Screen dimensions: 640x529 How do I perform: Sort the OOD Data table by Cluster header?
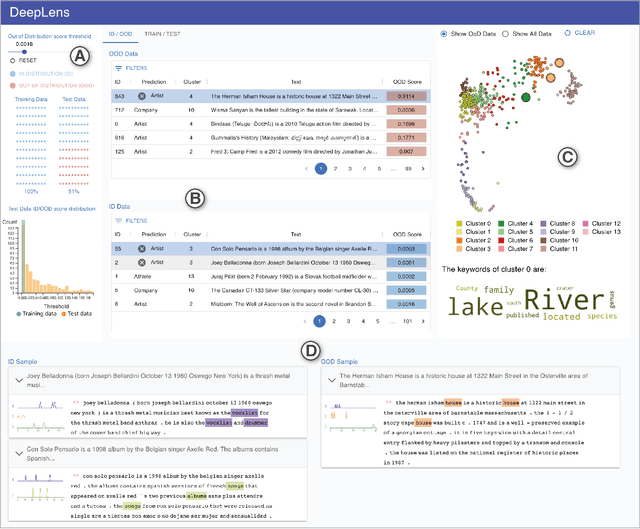[x=192, y=82]
